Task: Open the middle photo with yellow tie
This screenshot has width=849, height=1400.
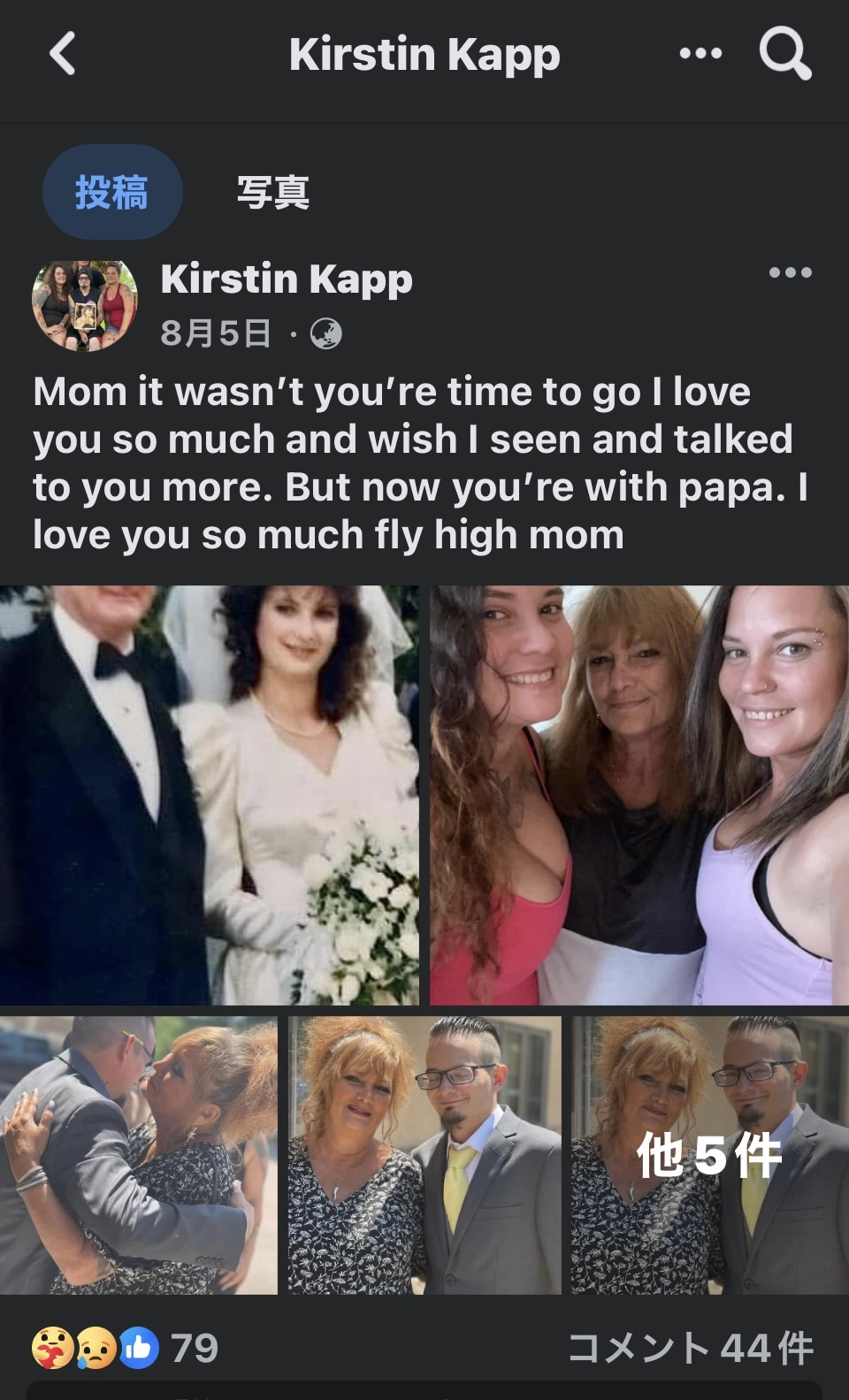Action: pyautogui.click(x=424, y=1155)
